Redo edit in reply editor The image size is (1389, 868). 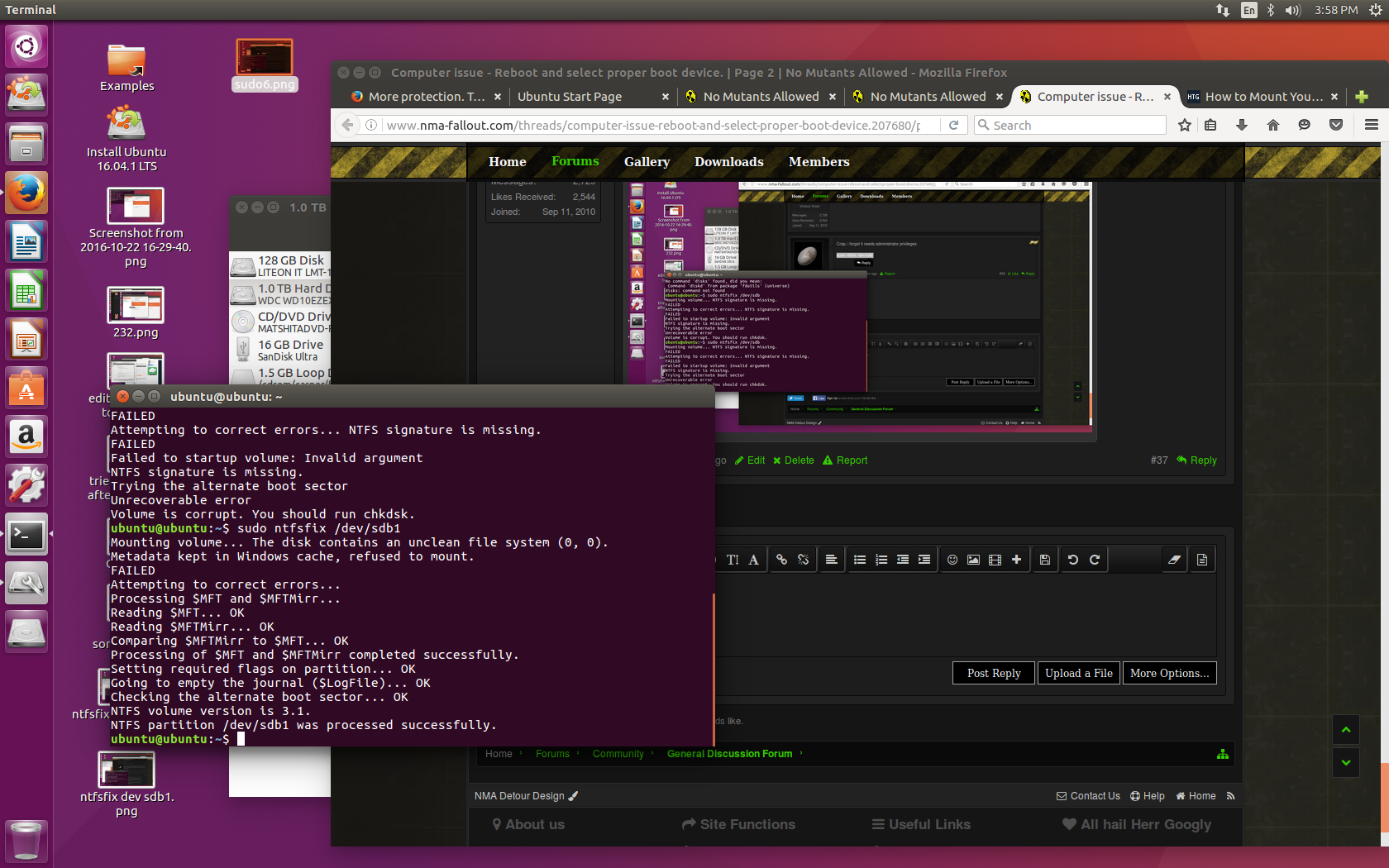pyautogui.click(x=1095, y=560)
